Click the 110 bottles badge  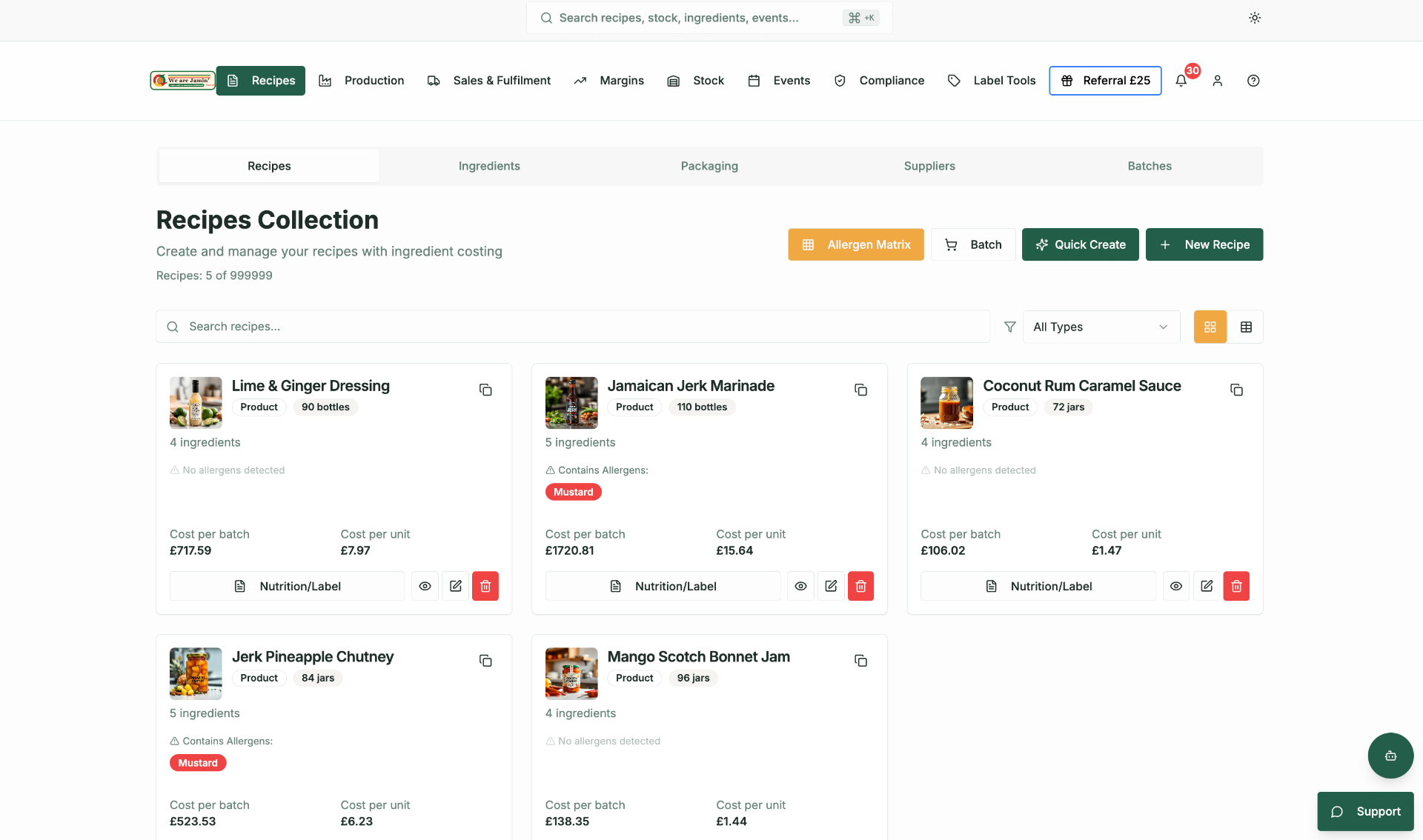(x=702, y=407)
